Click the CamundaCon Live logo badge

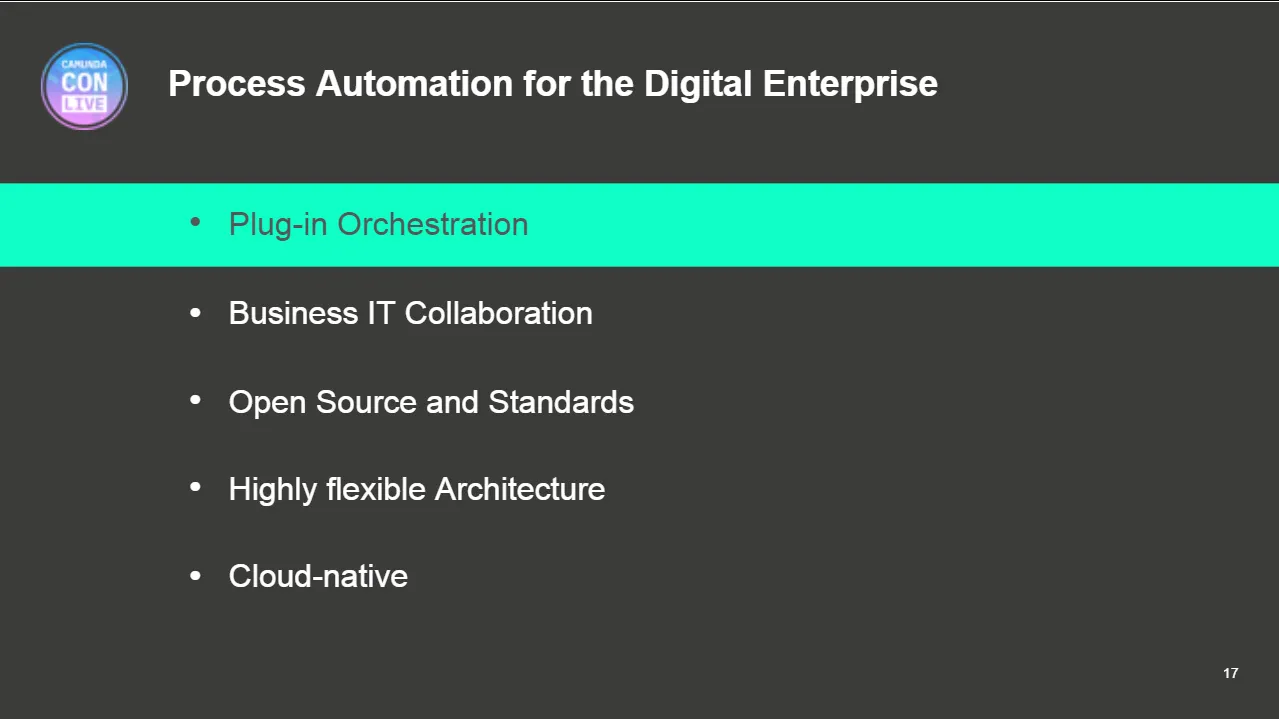tap(84, 86)
